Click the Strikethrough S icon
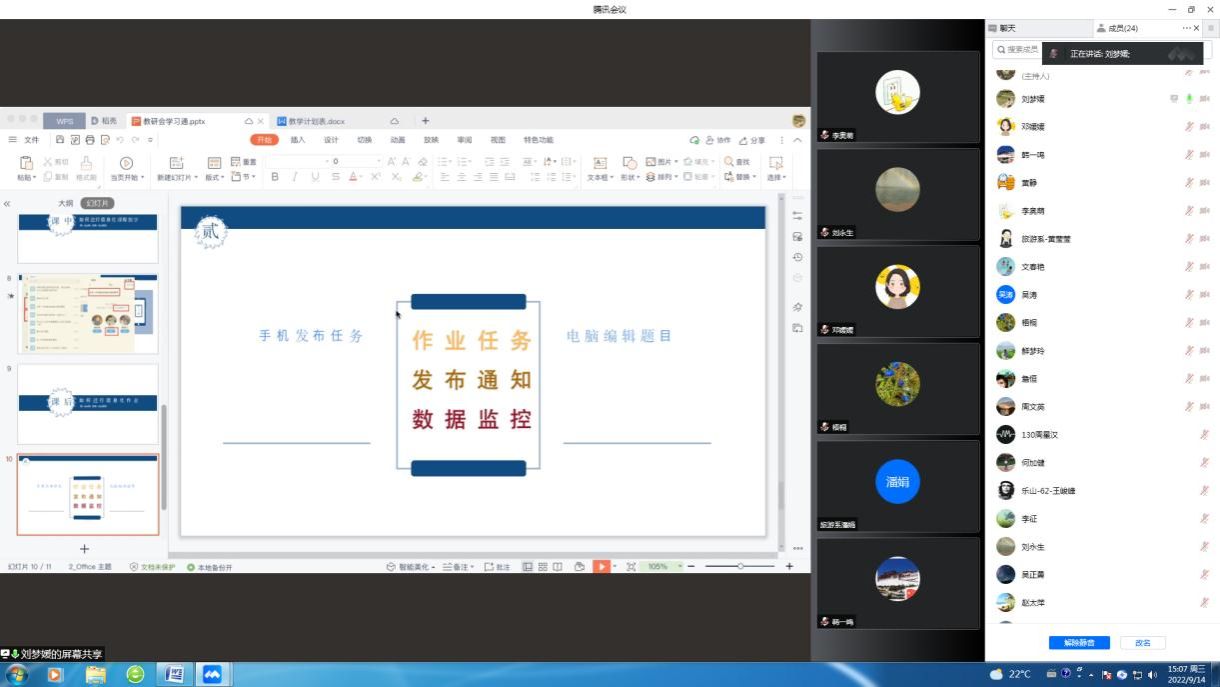Screen dimensions: 1220x687 336,177
